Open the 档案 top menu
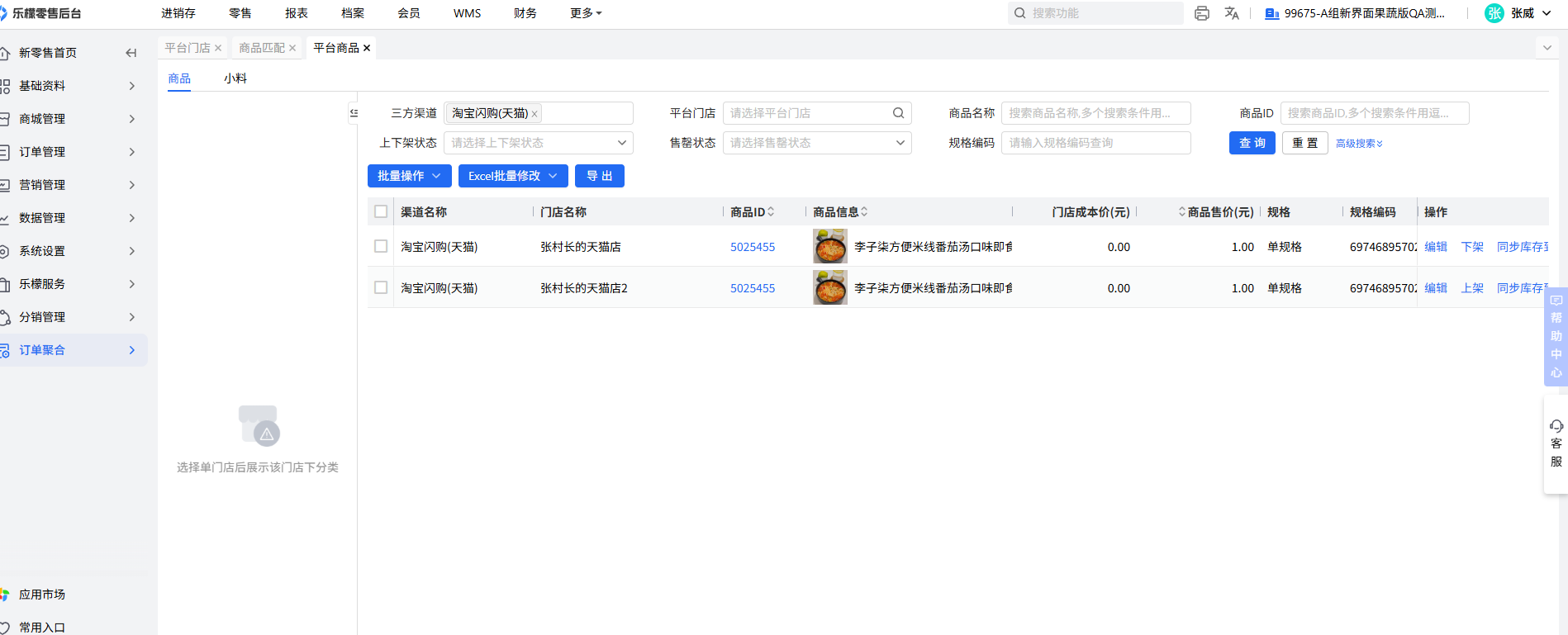Image resolution: width=1568 pixels, height=635 pixels. click(x=353, y=13)
